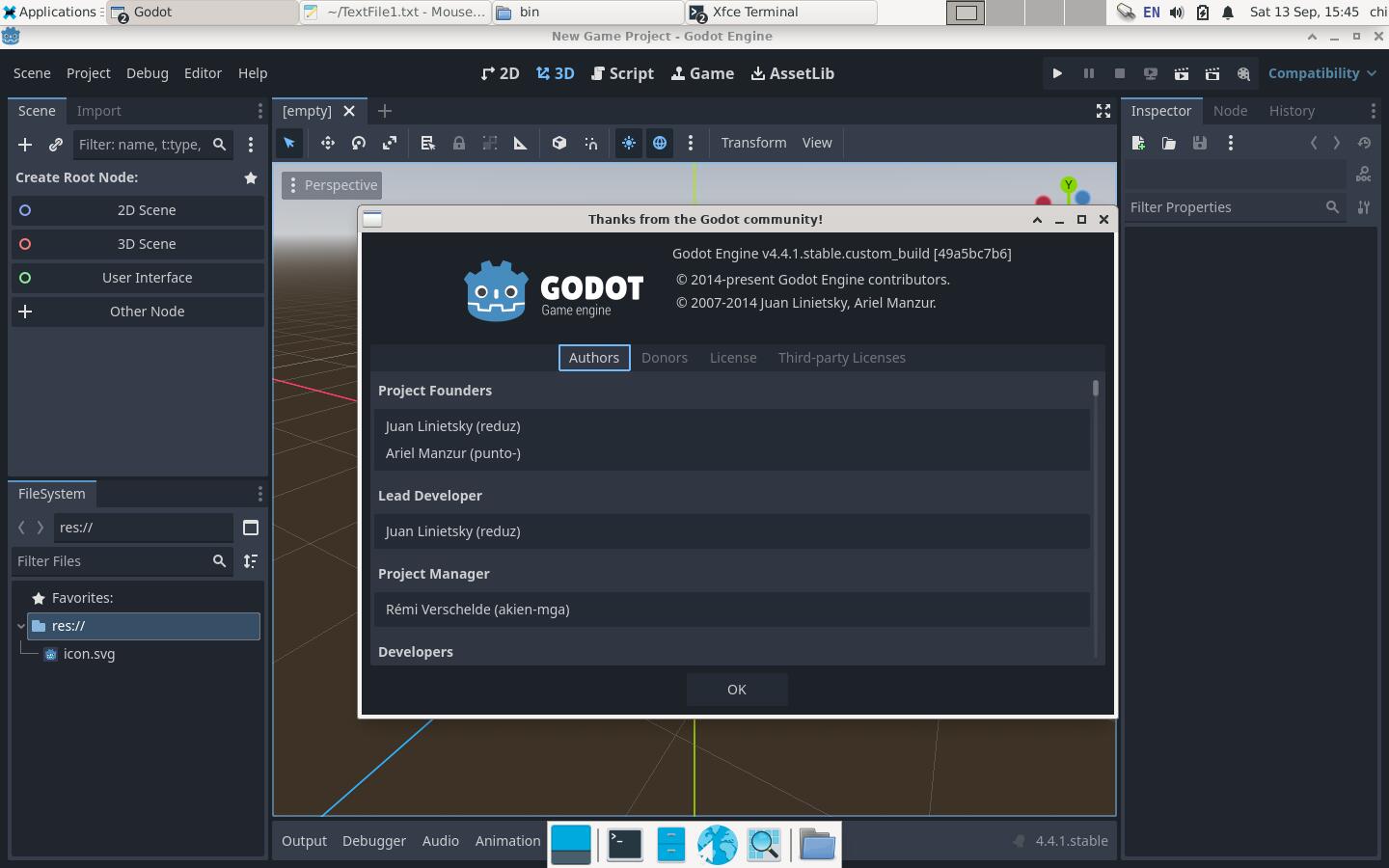Add a new scene tab with plus
This screenshot has height=868, width=1389.
pyautogui.click(x=385, y=111)
